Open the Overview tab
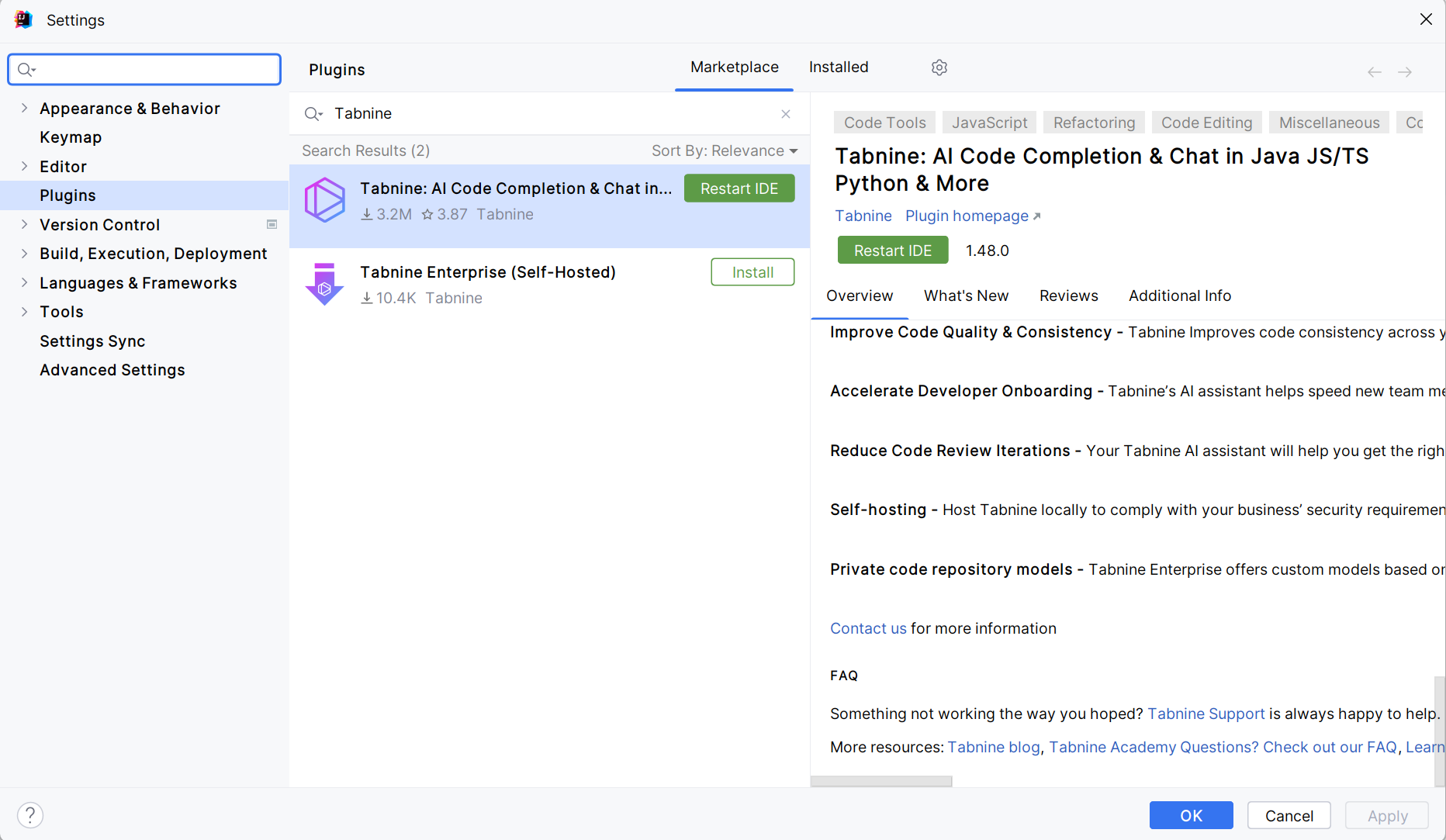The image size is (1446, 840). click(x=860, y=296)
